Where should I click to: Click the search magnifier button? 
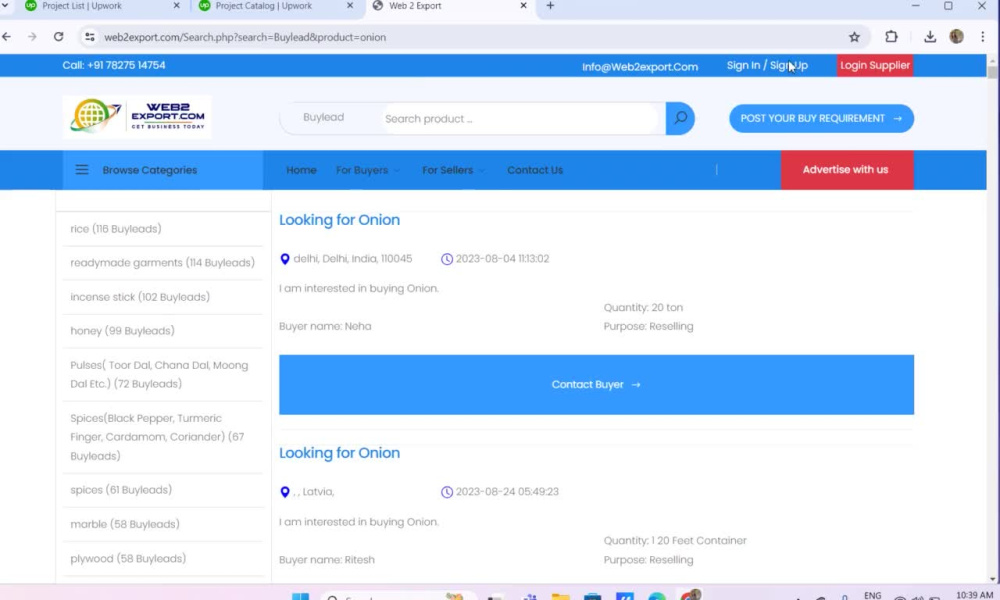pyautogui.click(x=680, y=118)
